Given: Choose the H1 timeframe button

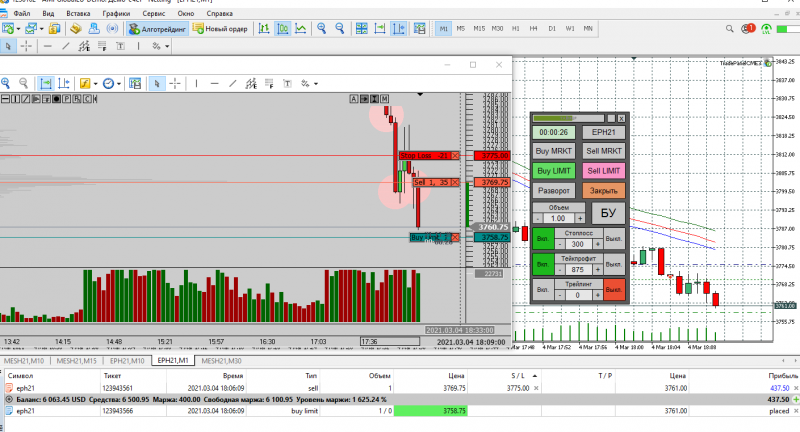Looking at the screenshot, I should (516, 30).
